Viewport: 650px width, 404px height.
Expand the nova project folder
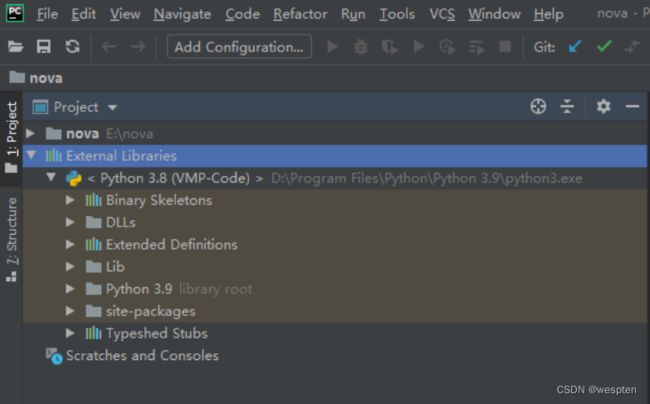[x=31, y=133]
